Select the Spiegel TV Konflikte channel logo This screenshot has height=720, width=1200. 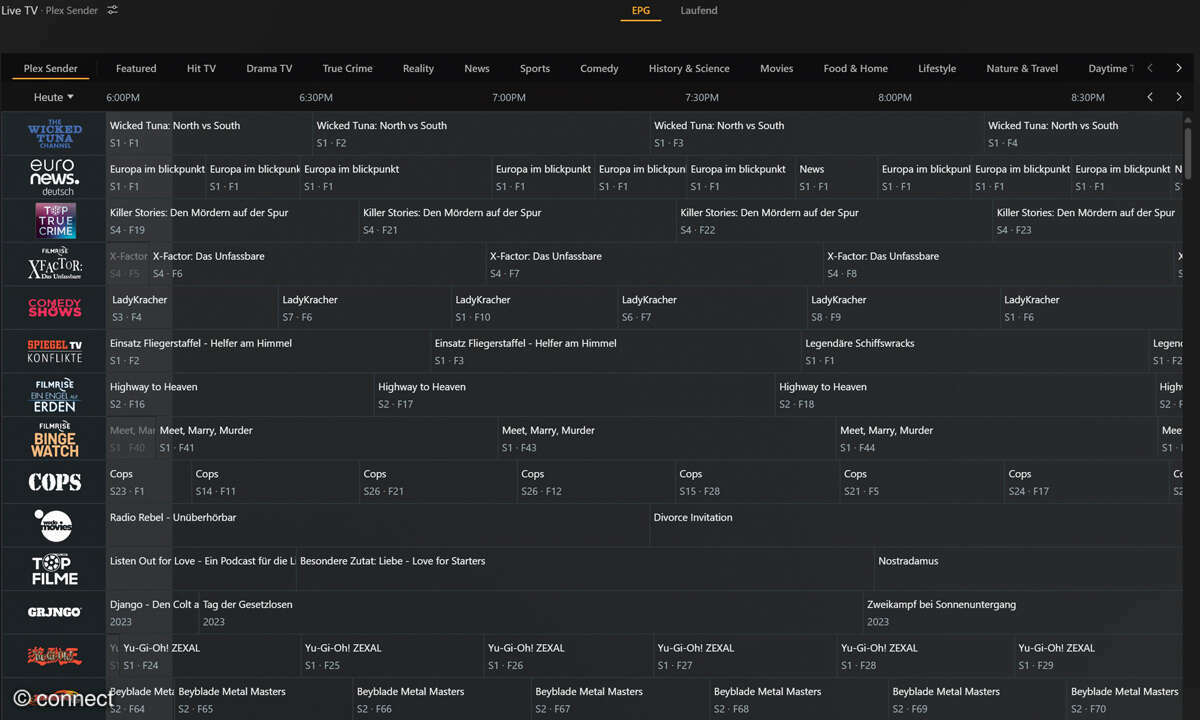(54, 351)
